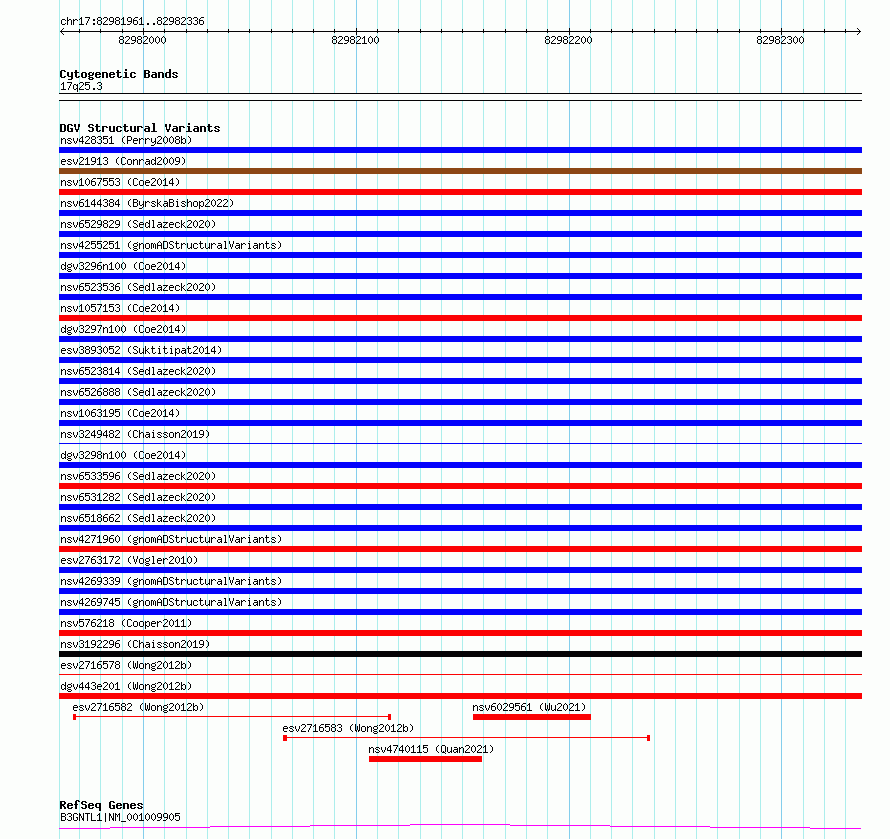Open the esv3893052 (Suktitipat2014) variant
The image size is (890, 839).
[x=141, y=350]
